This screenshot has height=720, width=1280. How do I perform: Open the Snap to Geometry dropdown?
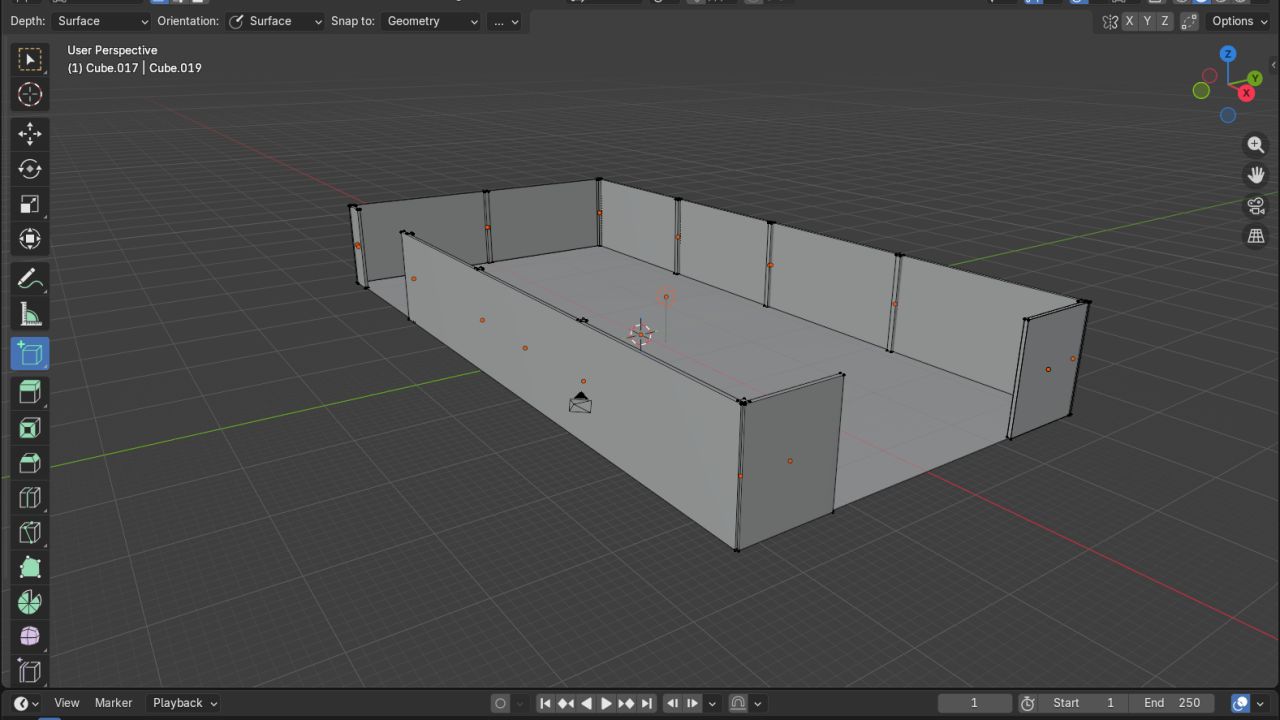(430, 21)
